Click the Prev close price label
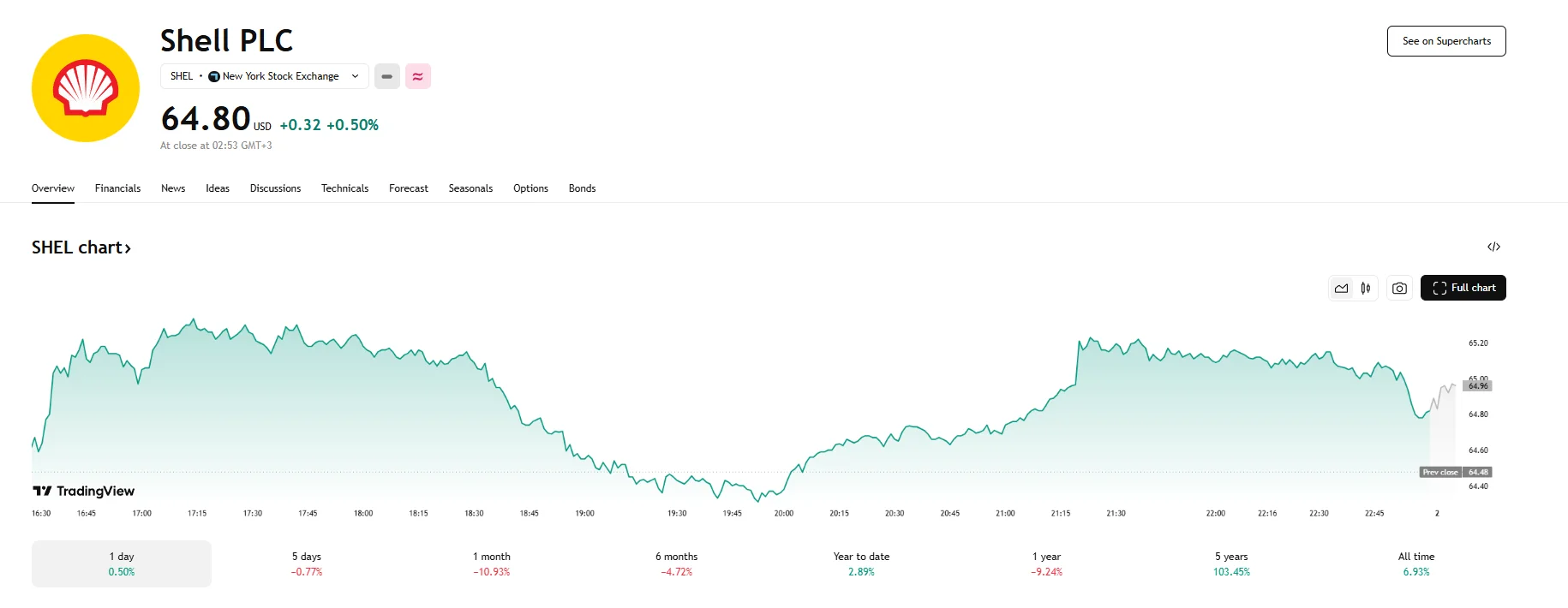 pyautogui.click(x=1440, y=472)
